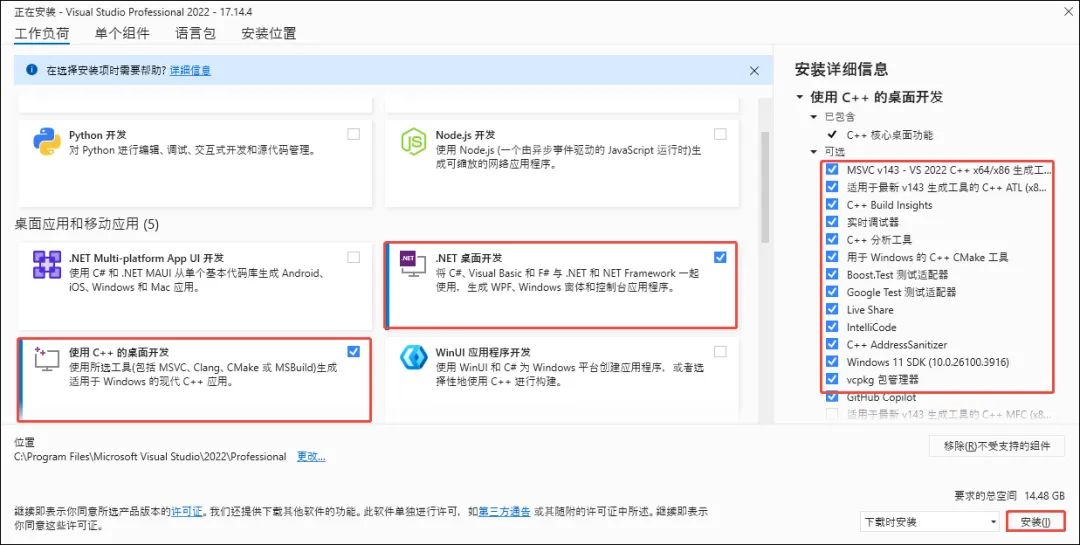Open the 第三方通告 link
The width and height of the screenshot is (1080, 545).
pos(504,512)
